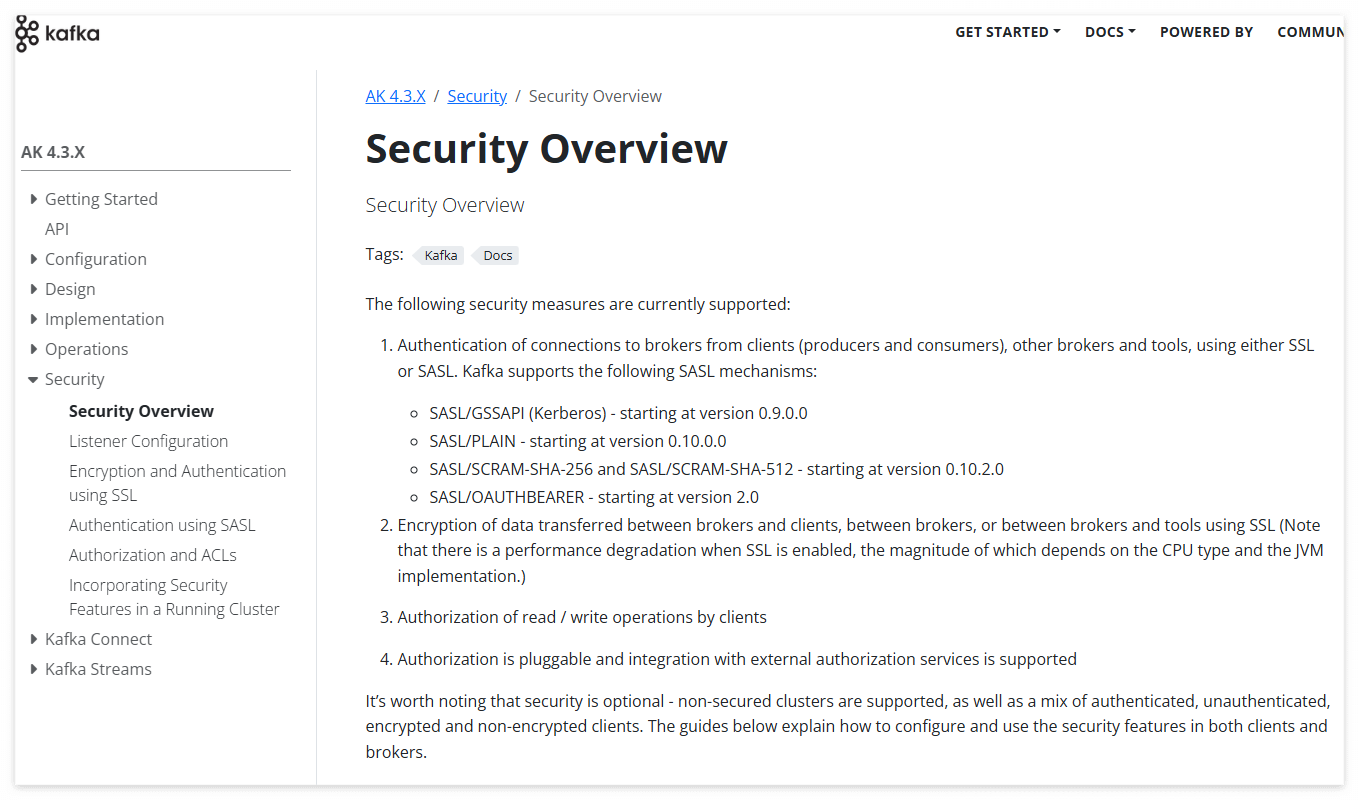Collapse the Security section arrow
The height and width of the screenshot is (800, 1359).
point(34,379)
